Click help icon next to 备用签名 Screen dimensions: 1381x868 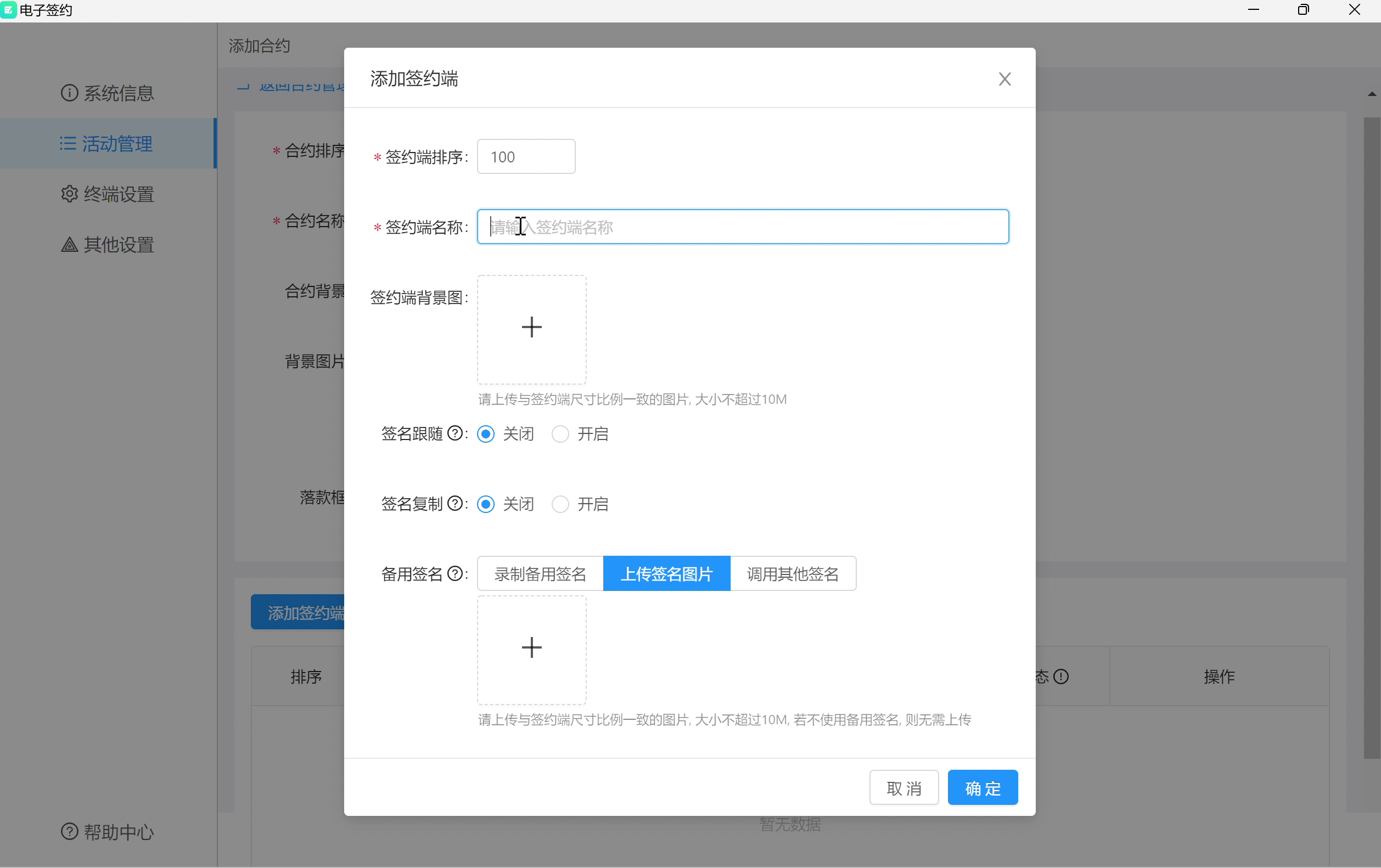click(x=455, y=573)
